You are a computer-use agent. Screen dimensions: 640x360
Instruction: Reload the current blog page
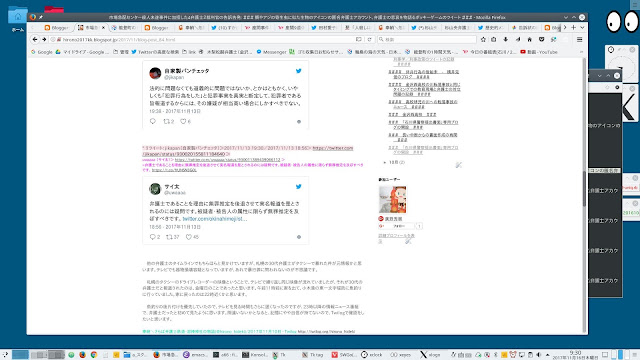(x=369, y=40)
